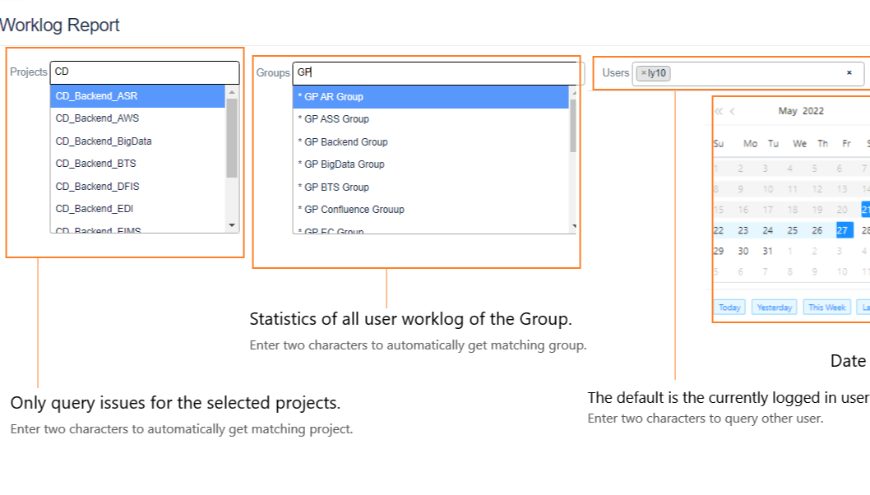Clear all users with the x icon
This screenshot has width=870, height=495.
(849, 73)
